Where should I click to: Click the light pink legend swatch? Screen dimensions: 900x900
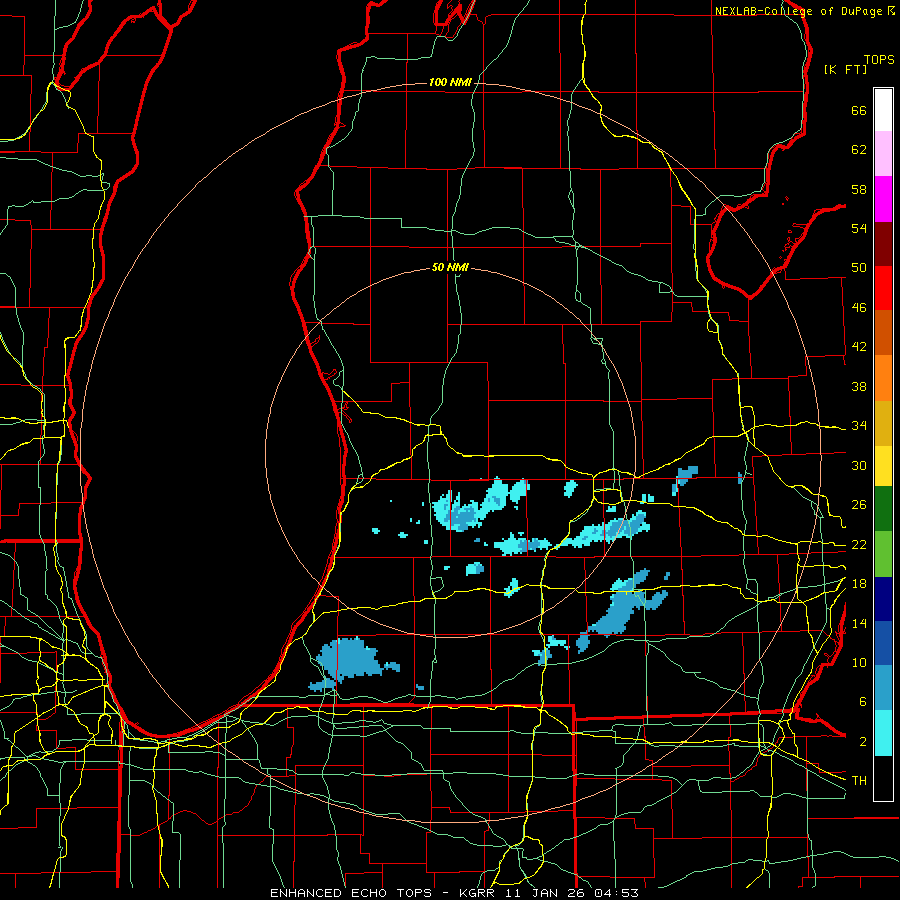pos(883,153)
